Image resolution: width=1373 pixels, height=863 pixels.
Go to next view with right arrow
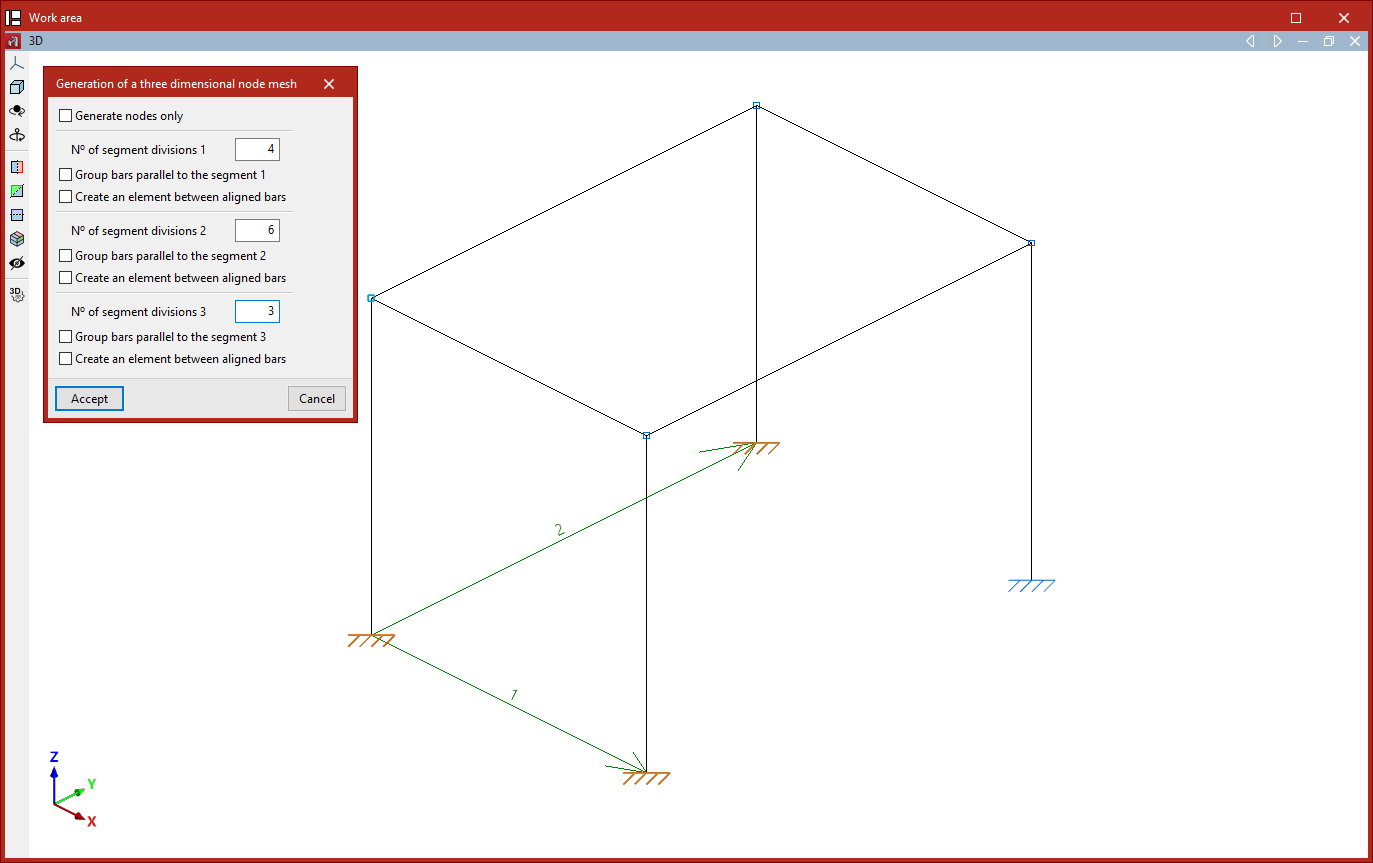1277,41
